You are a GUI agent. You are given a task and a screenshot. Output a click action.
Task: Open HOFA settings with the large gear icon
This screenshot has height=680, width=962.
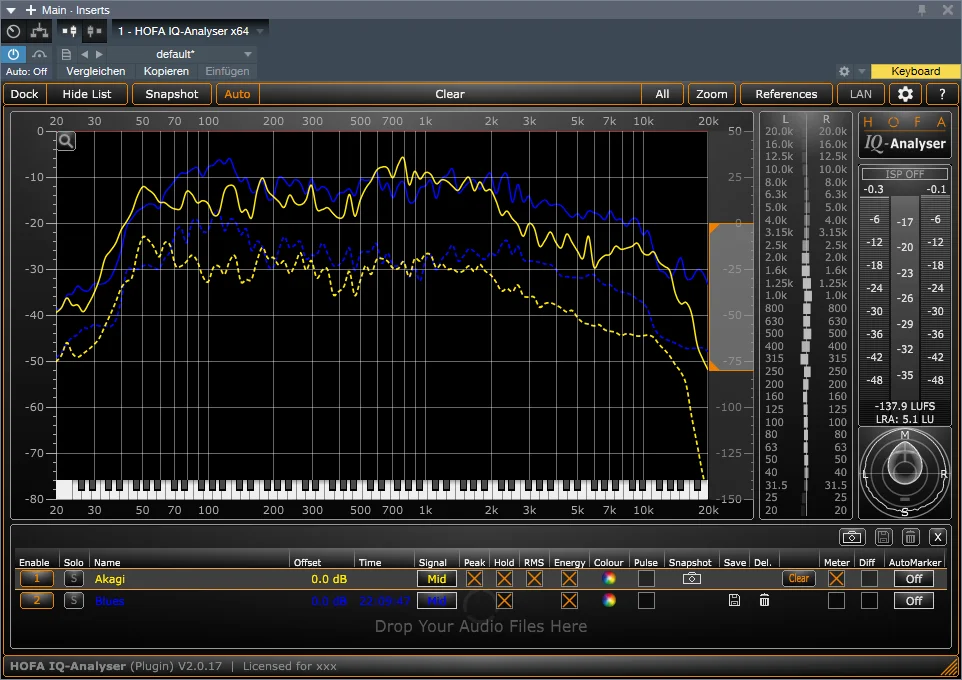click(905, 94)
